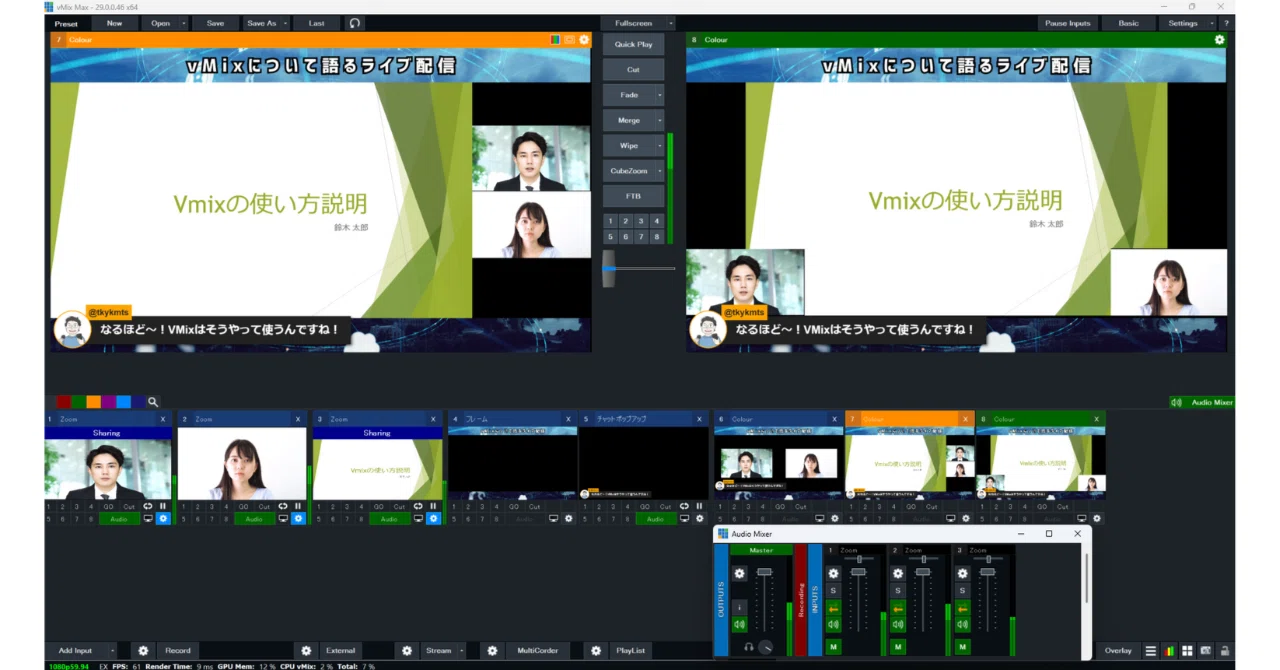Image resolution: width=1280 pixels, height=670 pixels.
Task: Open settings gear of Preview window
Action: [584, 40]
